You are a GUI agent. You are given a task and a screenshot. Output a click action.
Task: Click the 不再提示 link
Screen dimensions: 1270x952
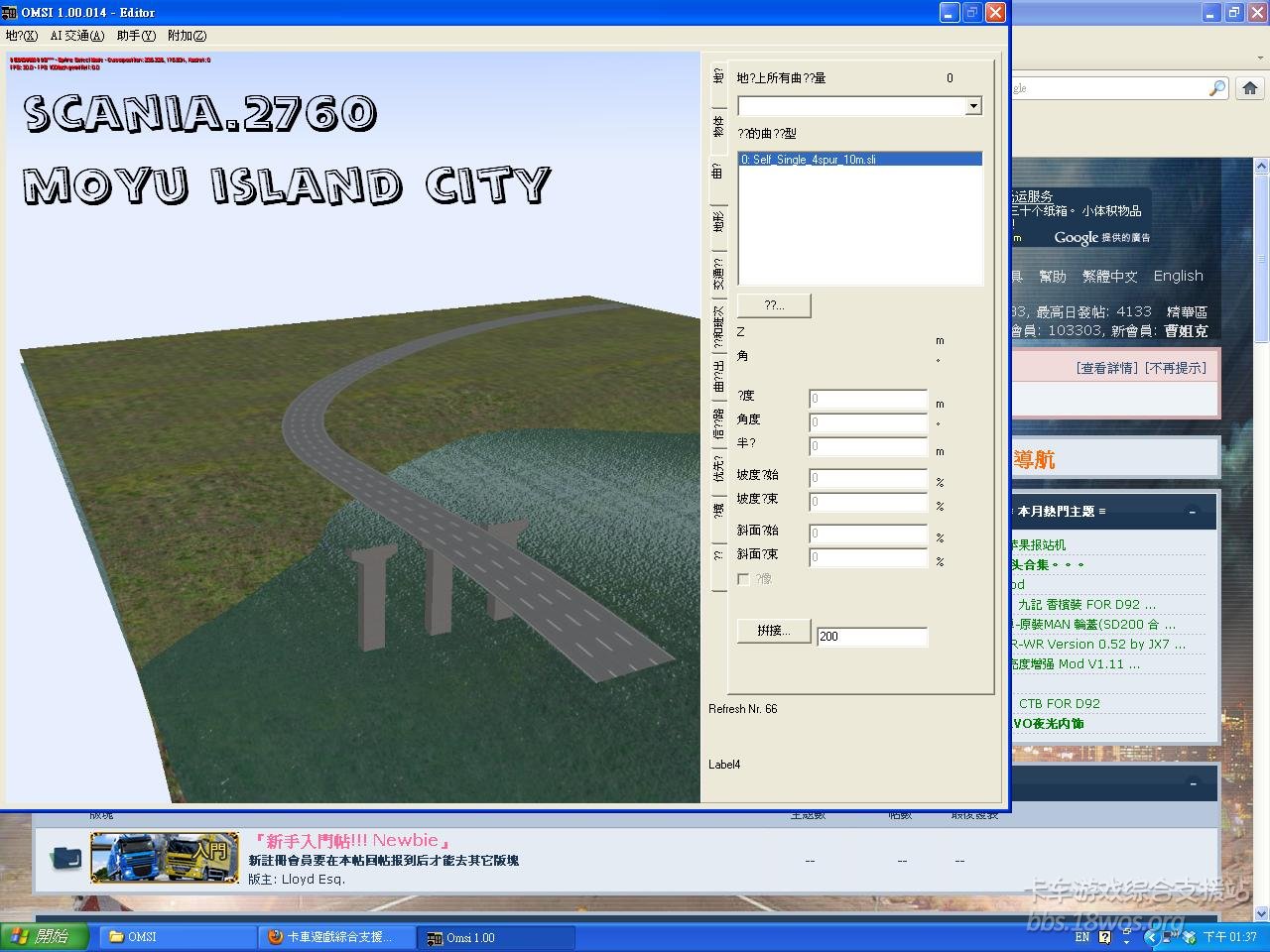tap(1176, 368)
